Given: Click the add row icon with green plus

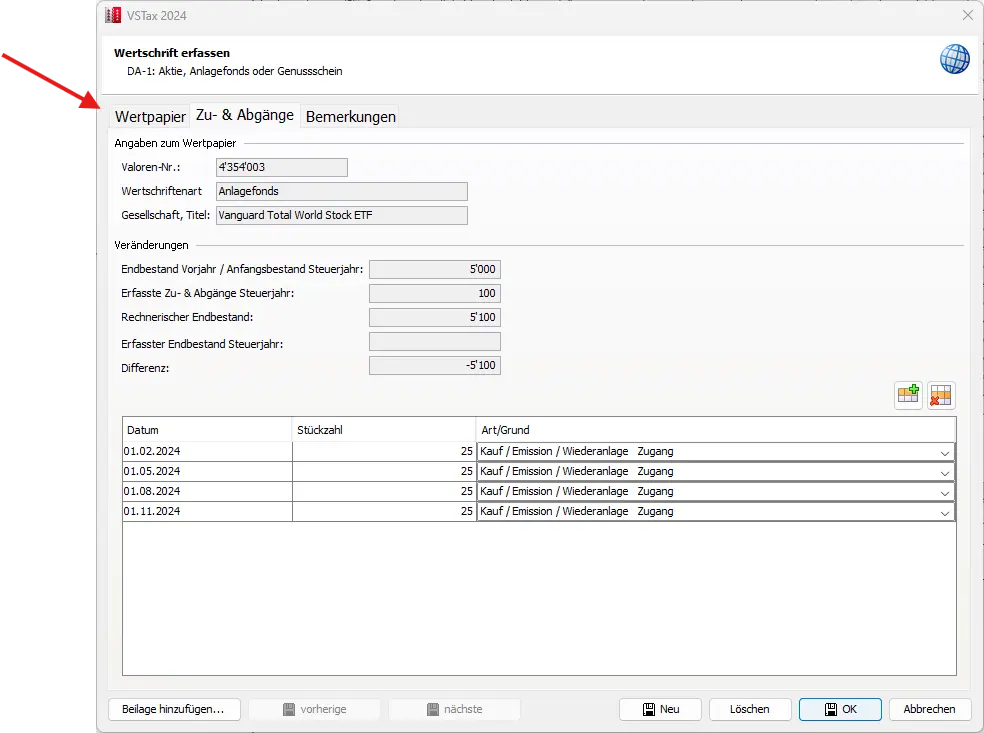Looking at the screenshot, I should click(x=908, y=395).
